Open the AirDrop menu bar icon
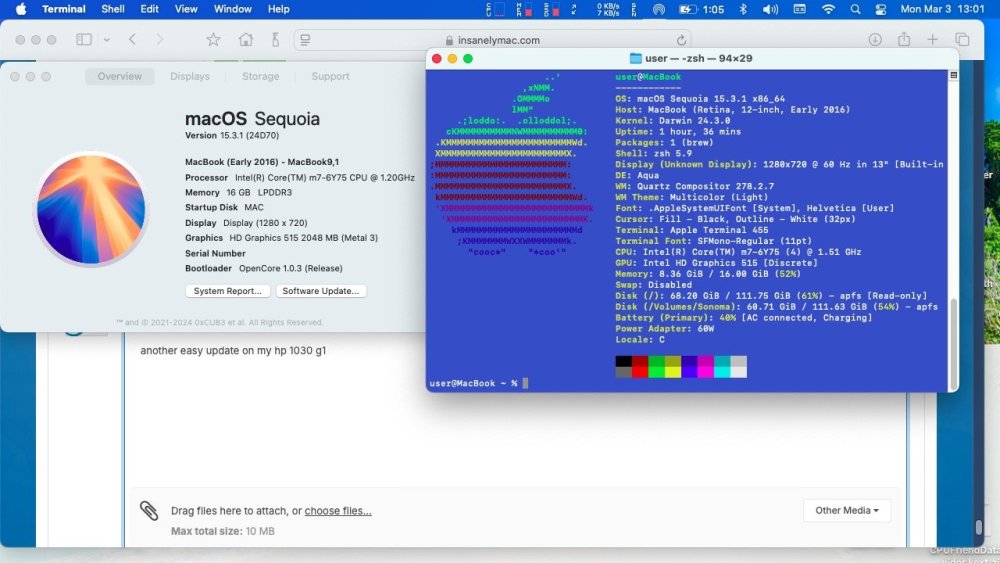Viewport: 1000px width, 563px height. [659, 9]
